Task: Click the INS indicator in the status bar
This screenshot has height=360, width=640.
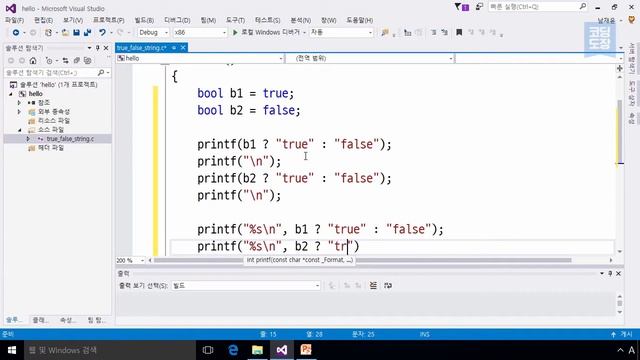Action: [x=424, y=334]
